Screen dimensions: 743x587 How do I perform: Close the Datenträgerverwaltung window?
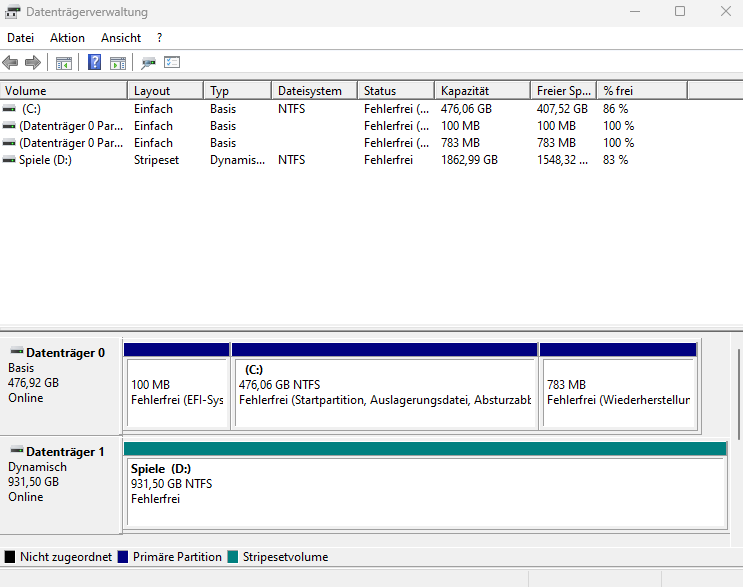pyautogui.click(x=725, y=11)
